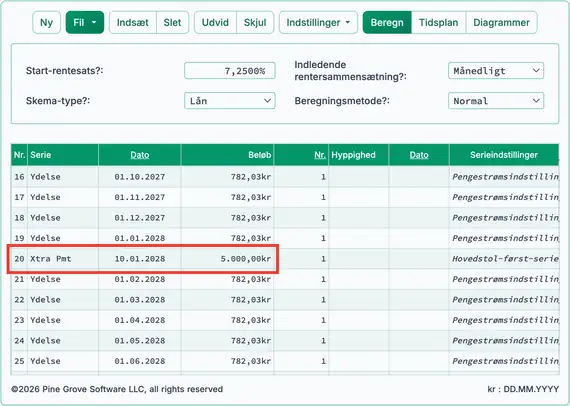Select the date 01.02.2028 in row 21
Image resolution: width=570 pixels, height=406 pixels.
point(140,279)
